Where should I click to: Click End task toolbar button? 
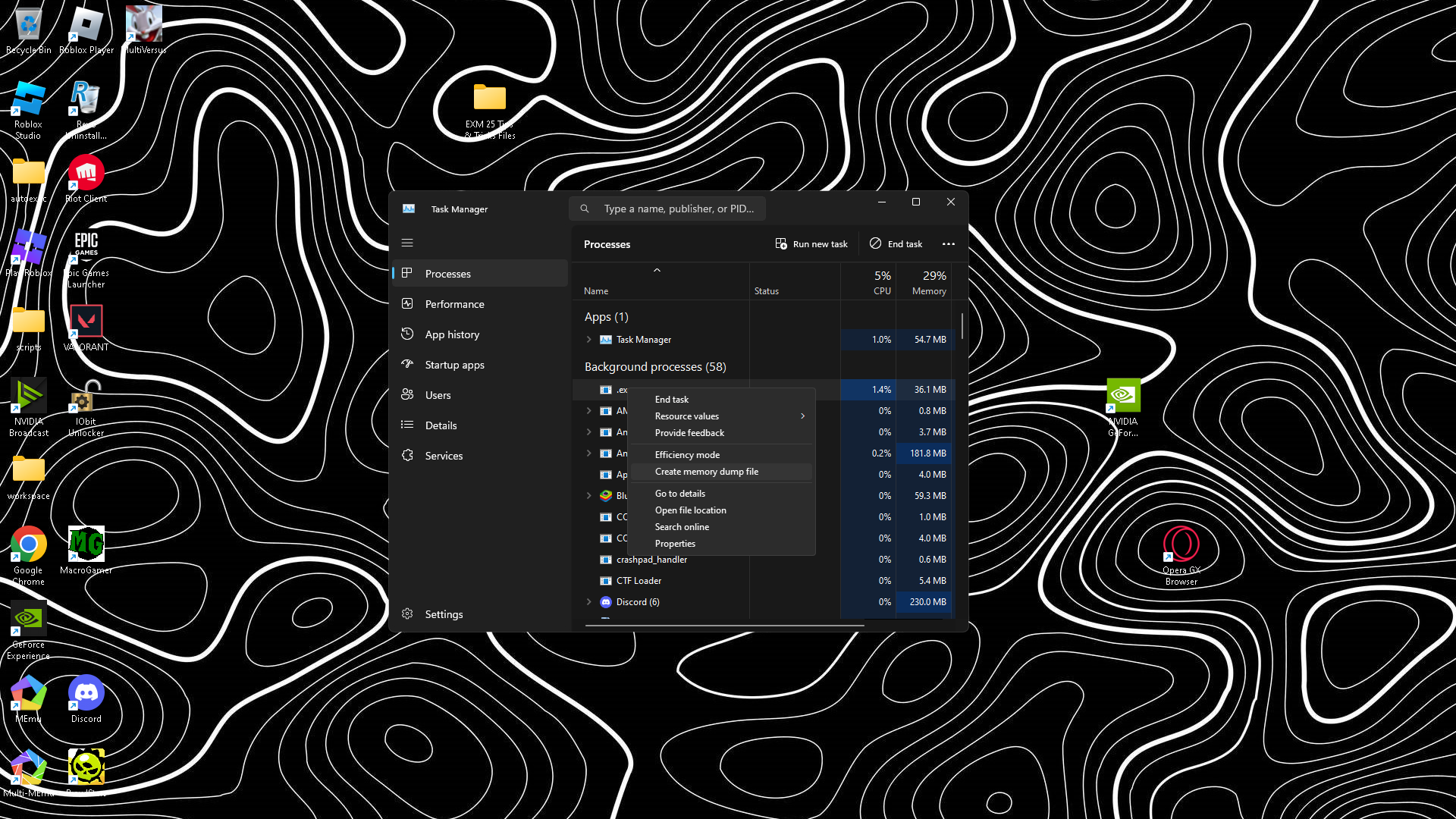coord(896,244)
